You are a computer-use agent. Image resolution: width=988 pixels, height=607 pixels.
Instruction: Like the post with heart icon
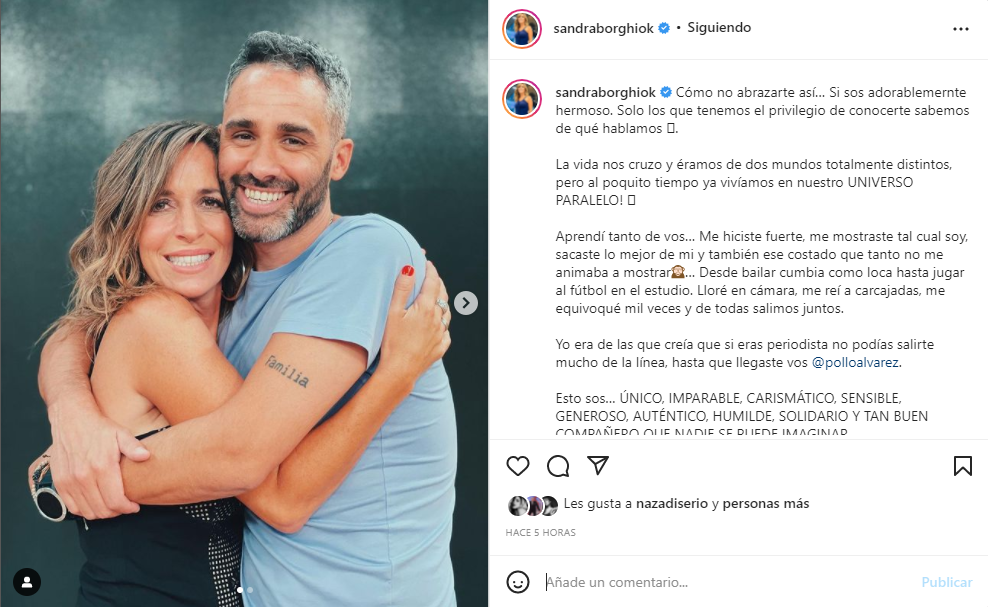(517, 466)
